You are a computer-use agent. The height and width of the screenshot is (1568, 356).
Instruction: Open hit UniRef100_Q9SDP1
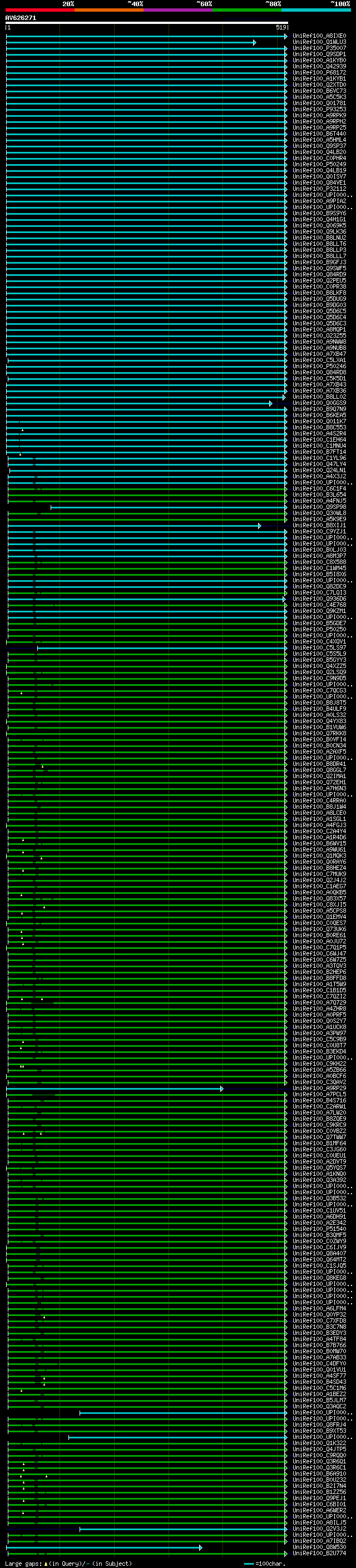pos(319,54)
